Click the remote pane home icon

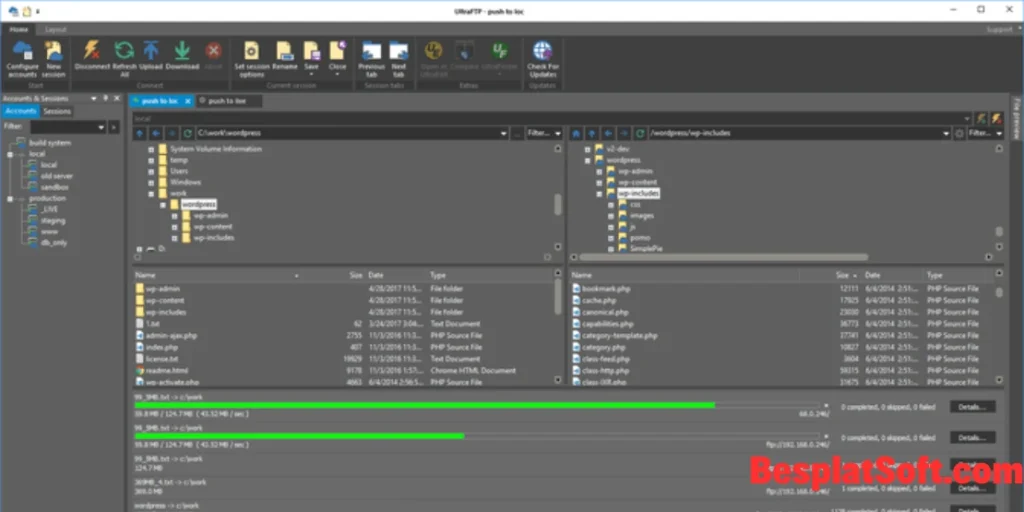pyautogui.click(x=576, y=133)
